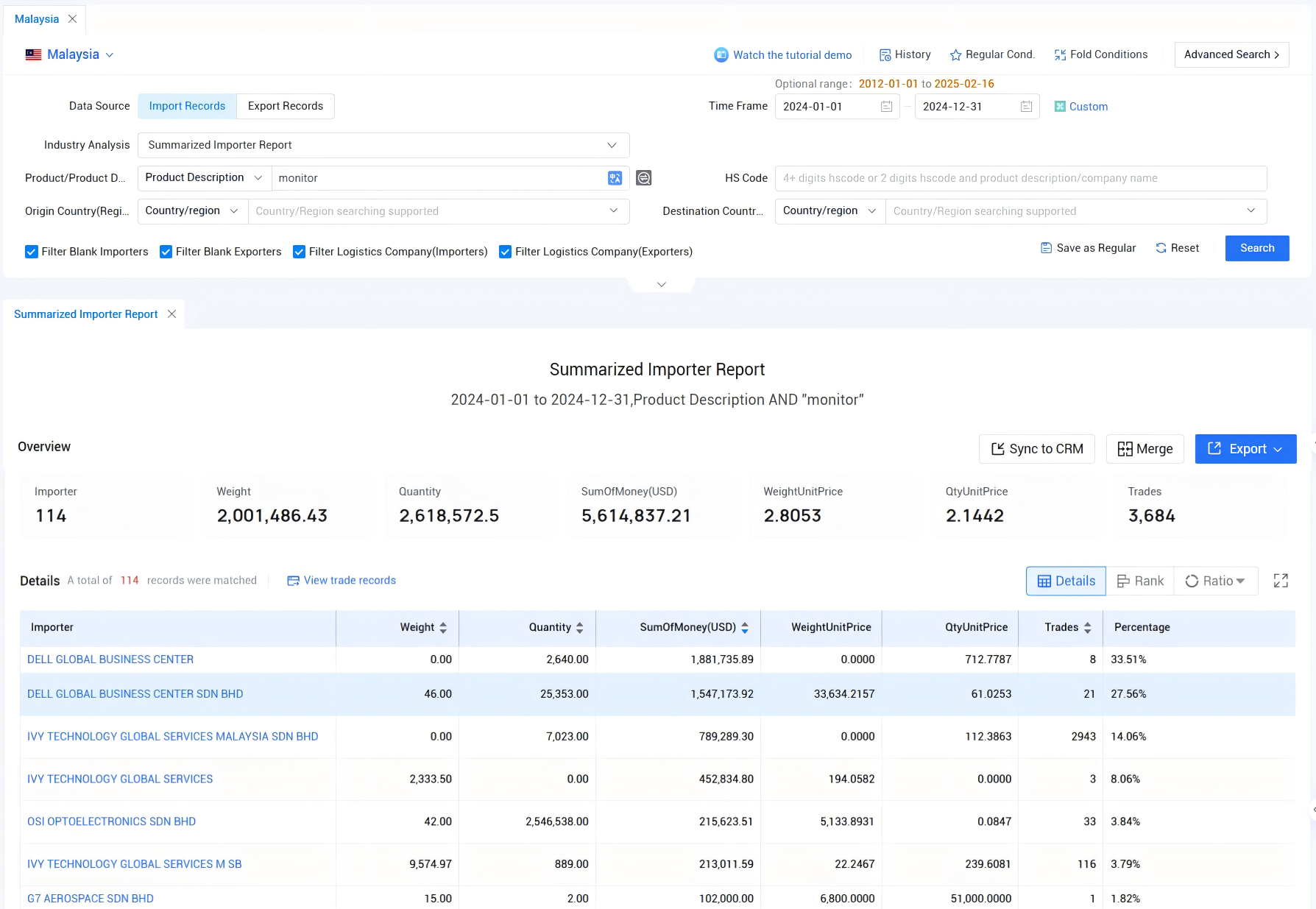The height and width of the screenshot is (909, 1316).
Task: Switch to Export Records data source
Action: click(x=285, y=106)
